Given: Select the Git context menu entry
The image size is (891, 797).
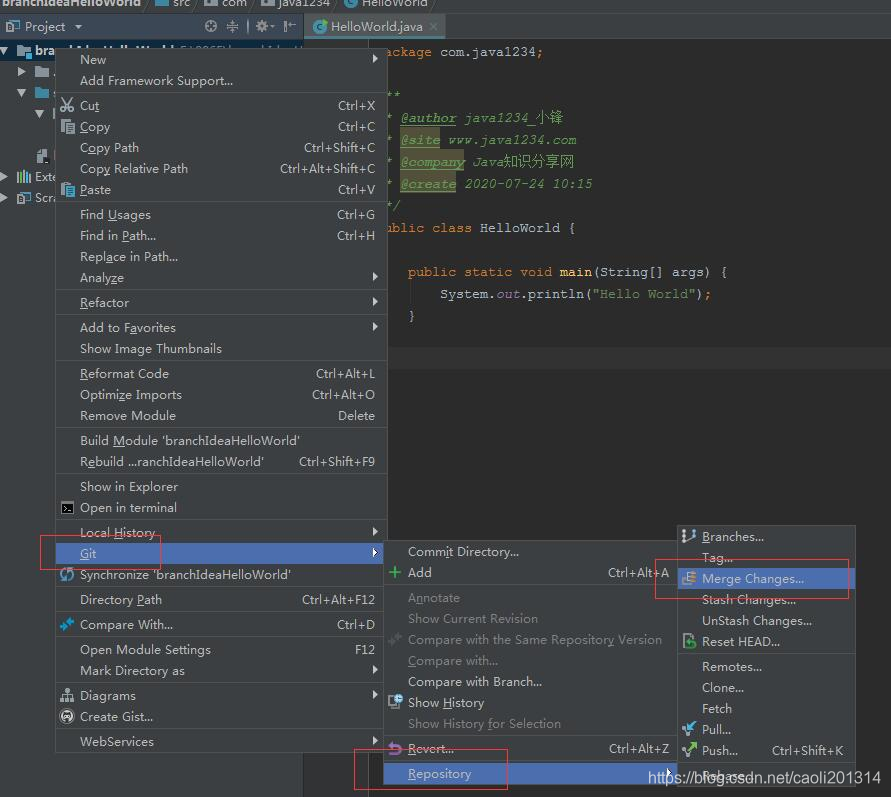Looking at the screenshot, I should [219, 553].
